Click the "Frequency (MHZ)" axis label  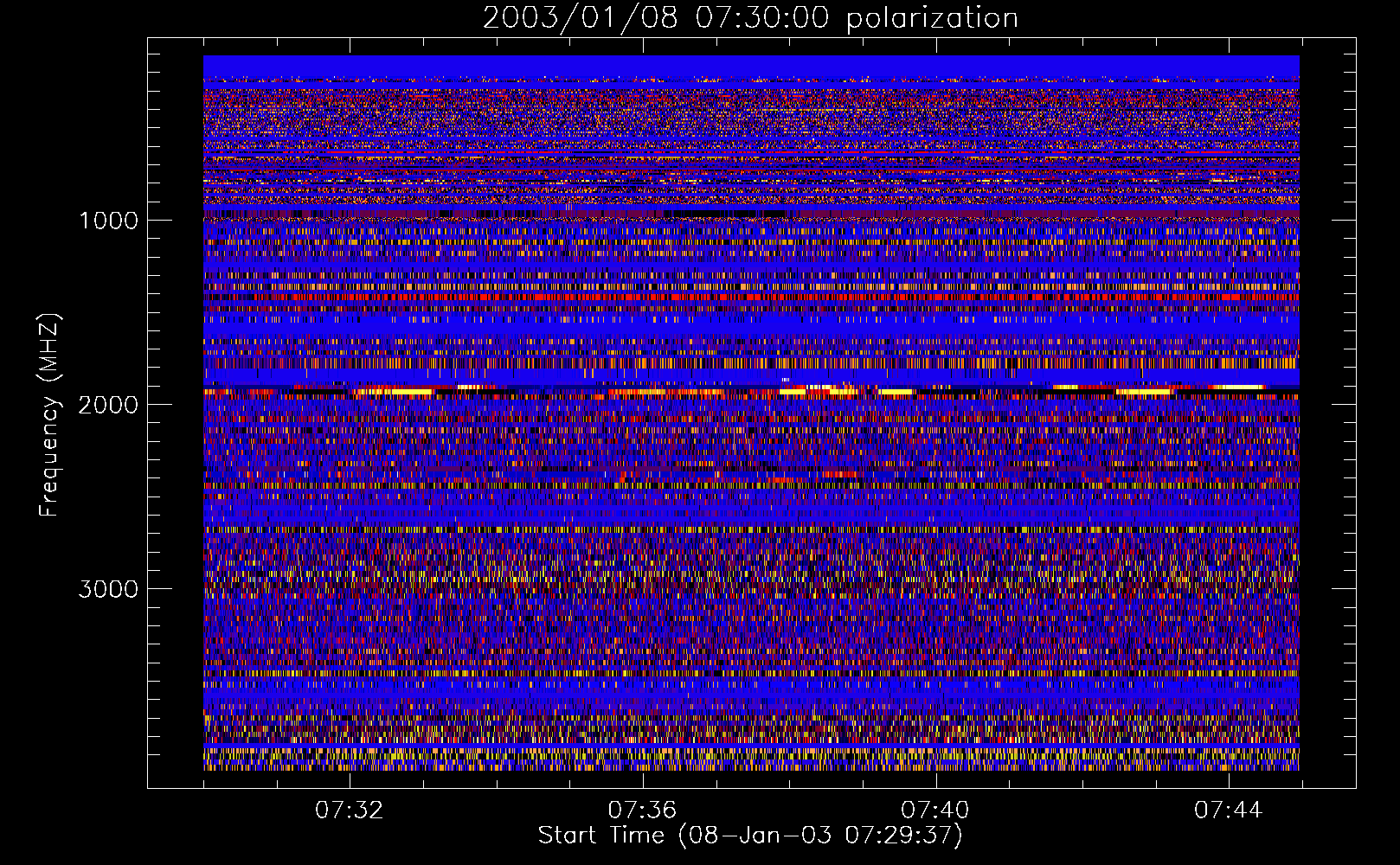click(x=48, y=415)
